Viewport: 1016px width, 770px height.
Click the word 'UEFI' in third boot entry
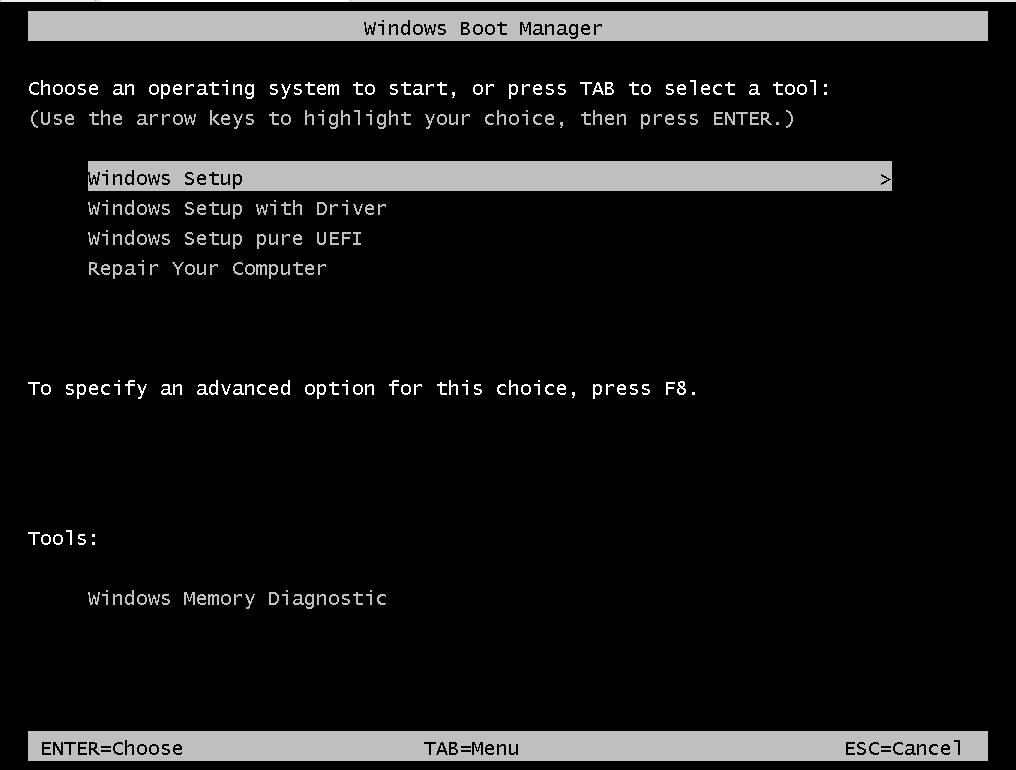coord(339,239)
